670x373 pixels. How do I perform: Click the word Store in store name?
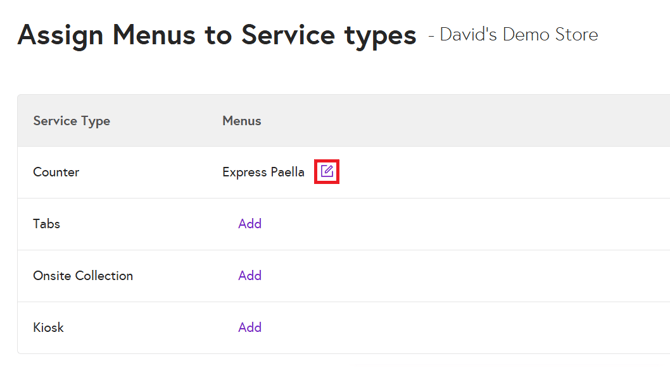tap(576, 35)
